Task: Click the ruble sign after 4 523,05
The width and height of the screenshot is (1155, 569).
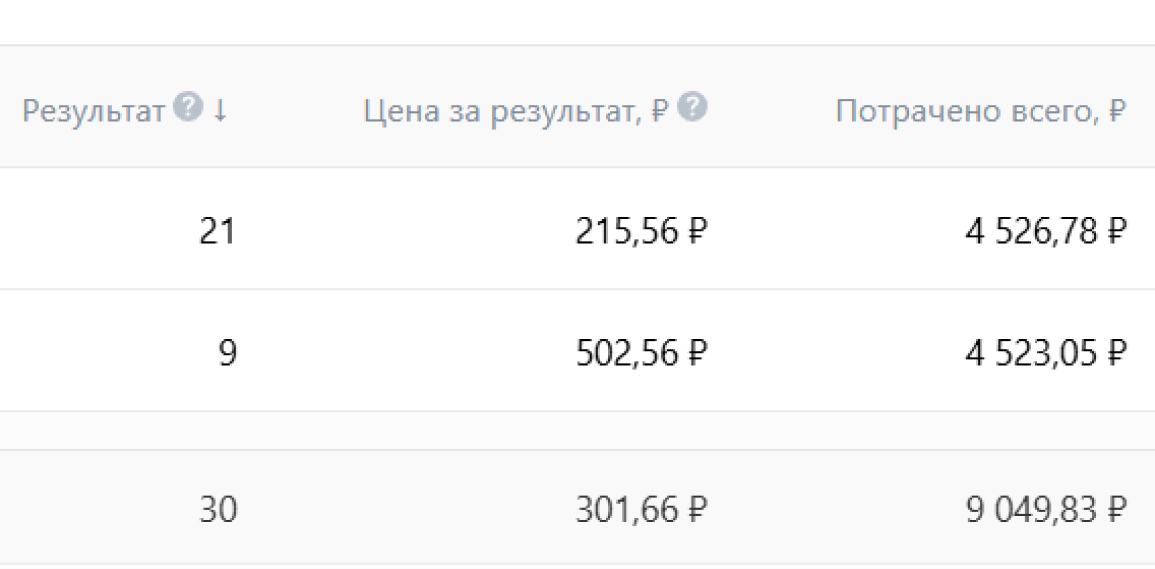Action: coord(1117,353)
